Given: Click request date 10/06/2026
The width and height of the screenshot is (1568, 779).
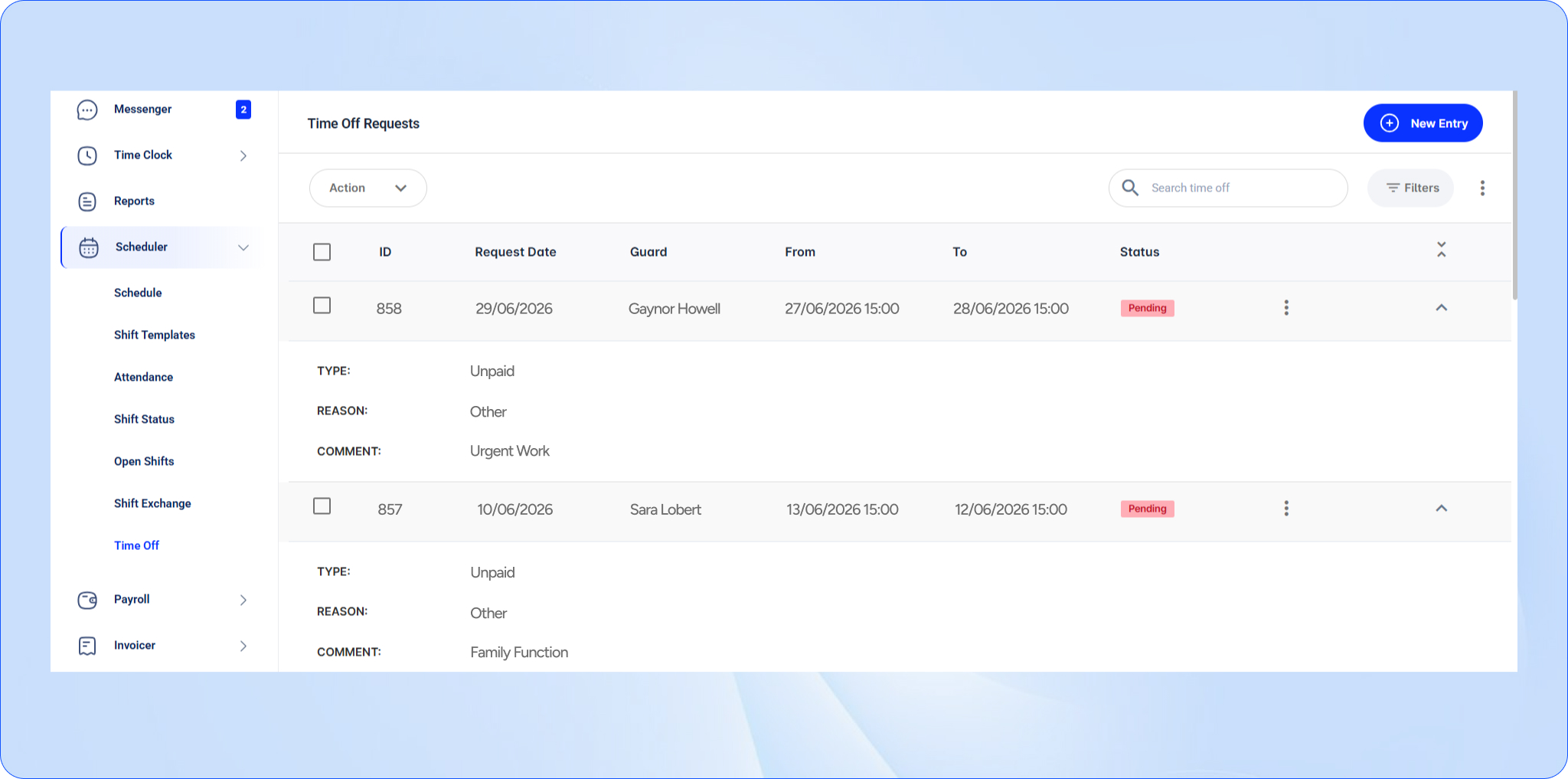Looking at the screenshot, I should [x=514, y=509].
